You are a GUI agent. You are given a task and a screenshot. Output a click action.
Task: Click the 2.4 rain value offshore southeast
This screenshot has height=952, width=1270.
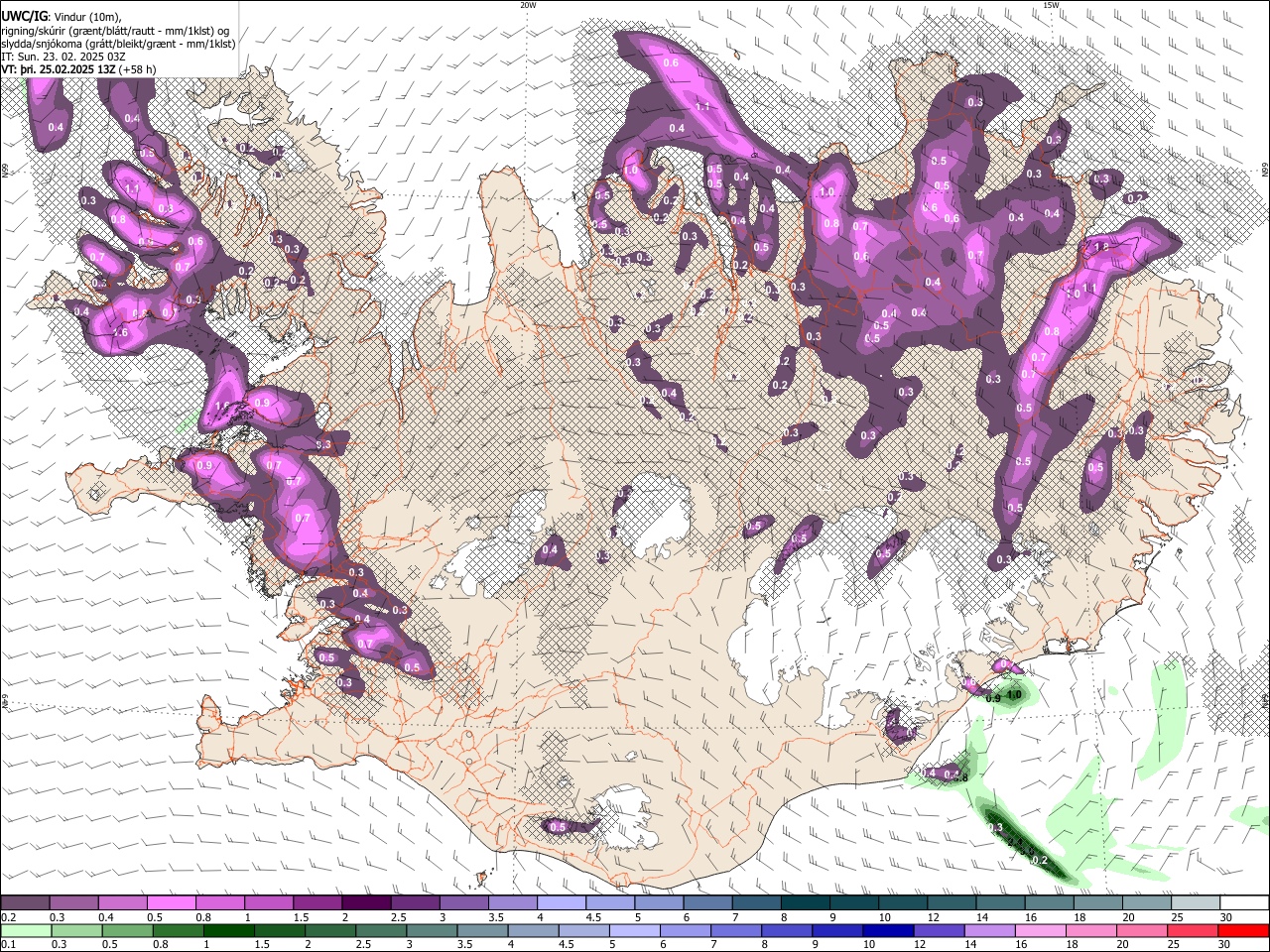click(1014, 842)
